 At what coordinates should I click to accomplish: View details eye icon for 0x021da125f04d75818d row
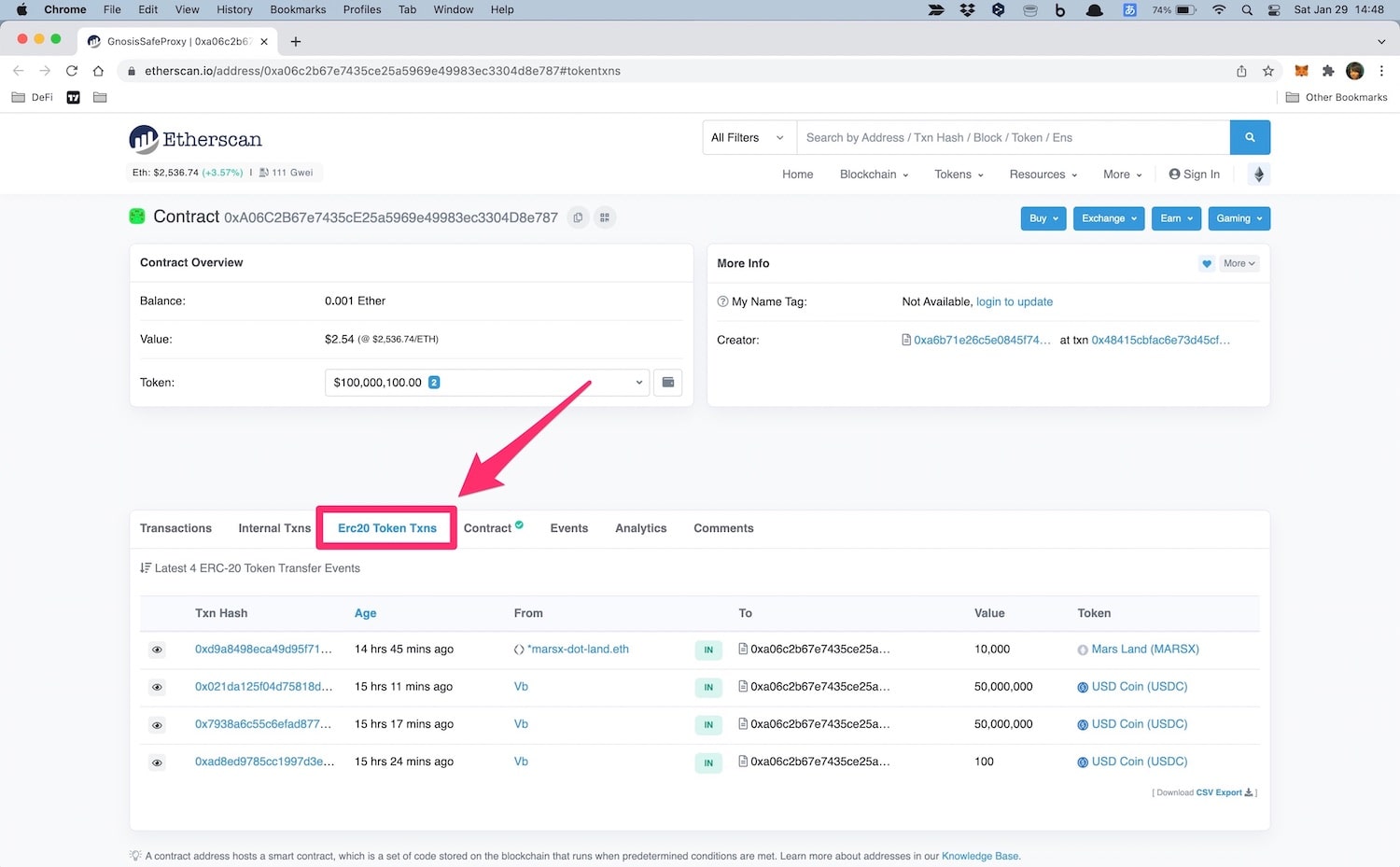click(x=157, y=687)
